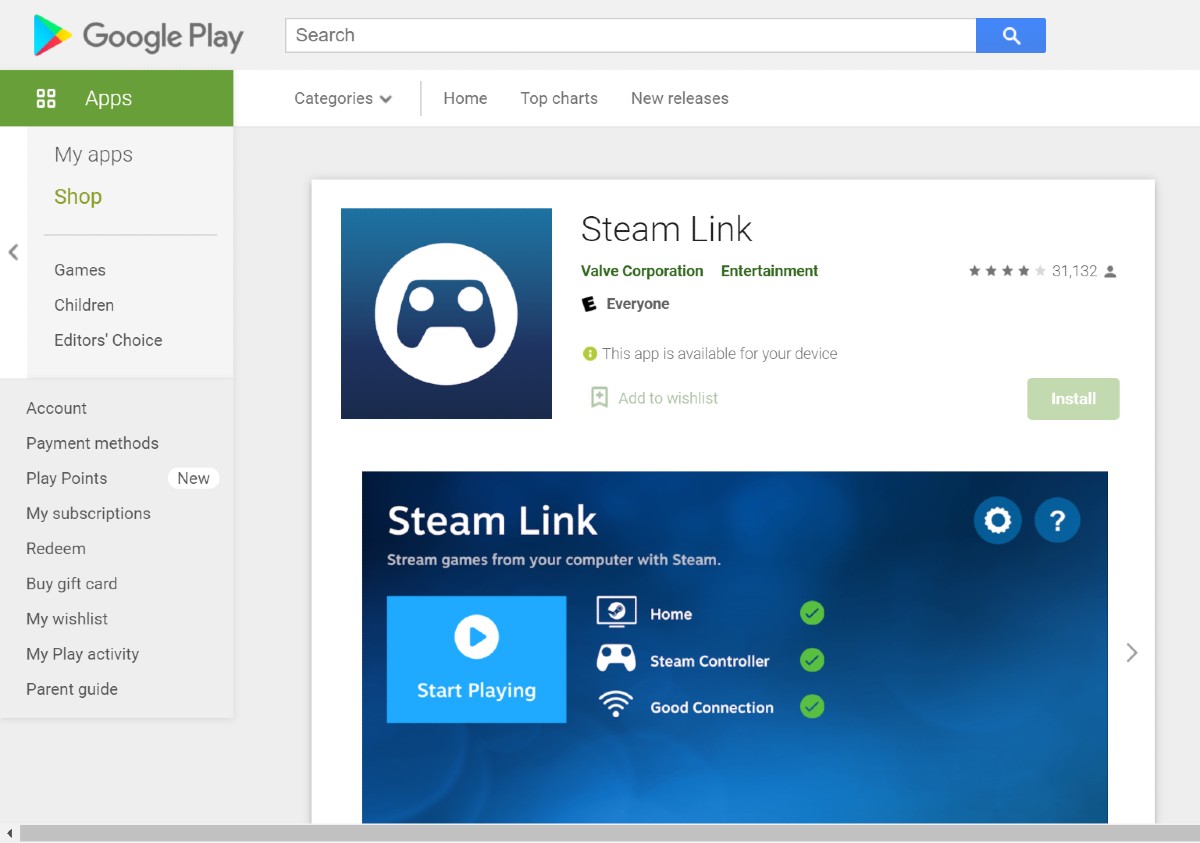The height and width of the screenshot is (843, 1200).
Task: Click the New badge by Play Points
Action: point(193,478)
